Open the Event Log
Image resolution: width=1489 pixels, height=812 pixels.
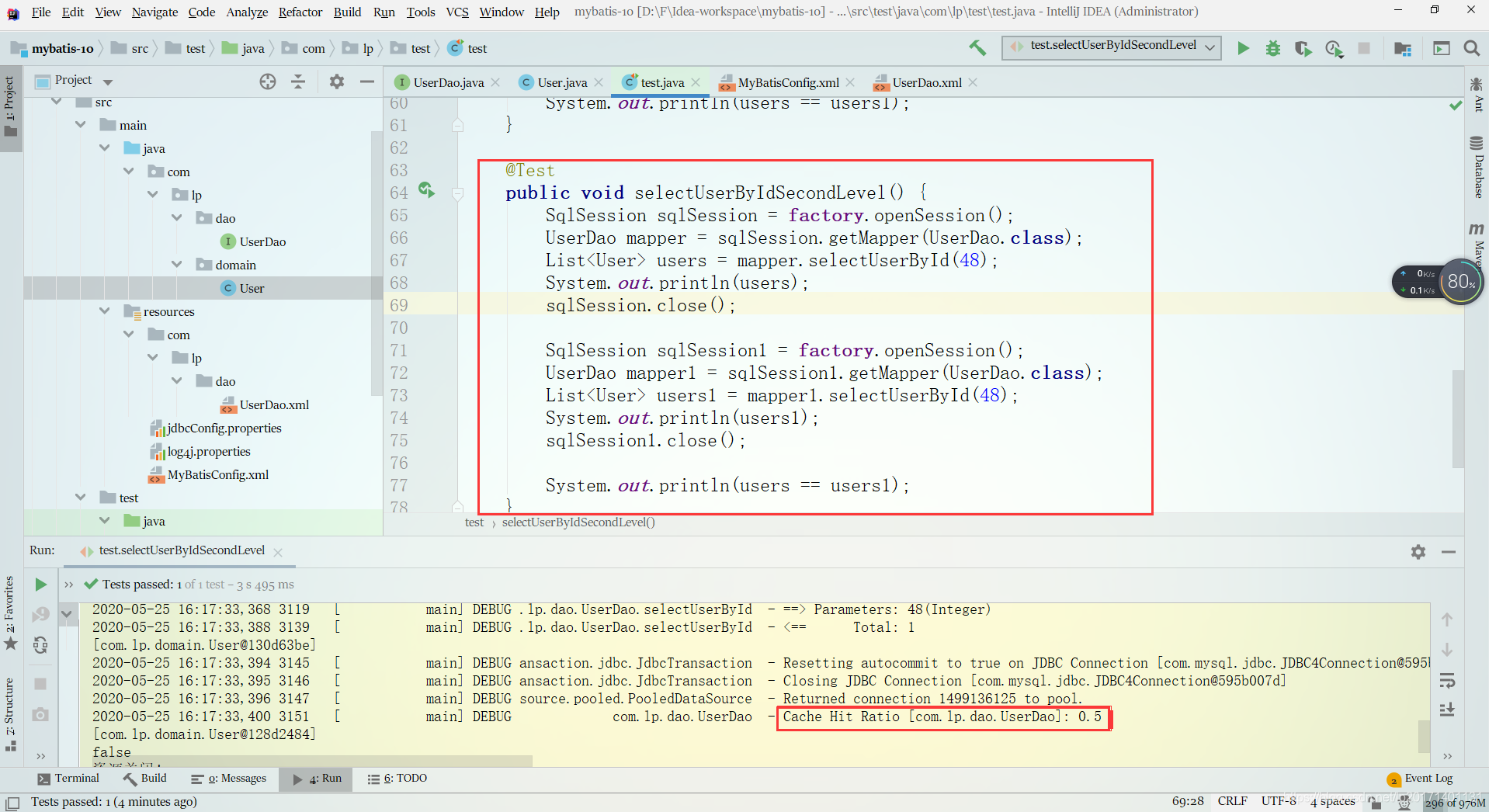1420,779
